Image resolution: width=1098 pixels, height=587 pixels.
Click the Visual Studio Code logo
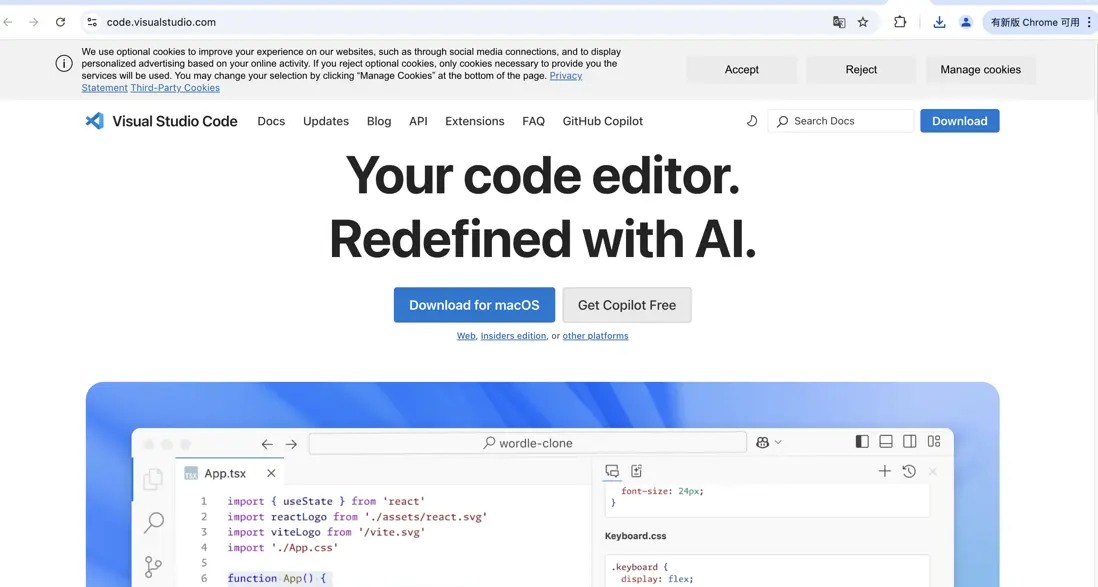point(95,121)
